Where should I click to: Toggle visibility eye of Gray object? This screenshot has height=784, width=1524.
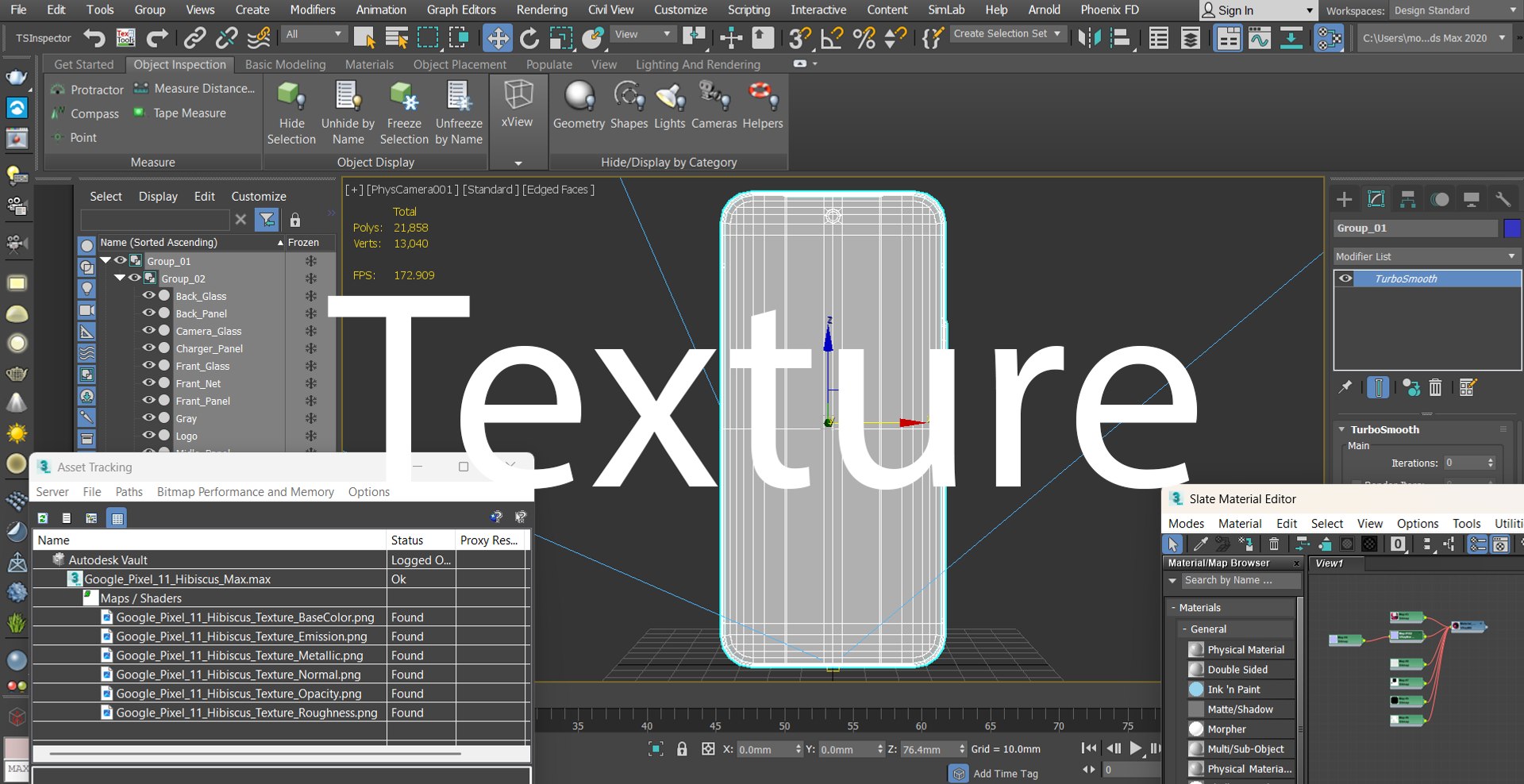coord(148,417)
